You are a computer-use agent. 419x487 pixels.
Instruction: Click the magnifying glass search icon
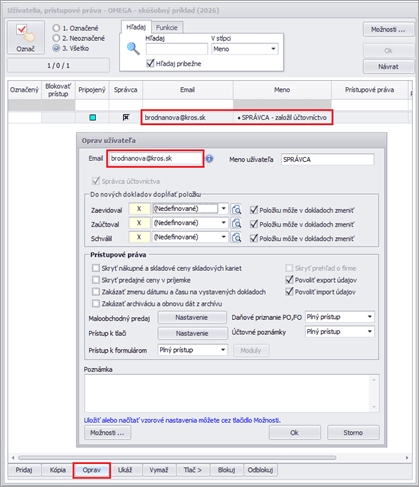(133, 49)
